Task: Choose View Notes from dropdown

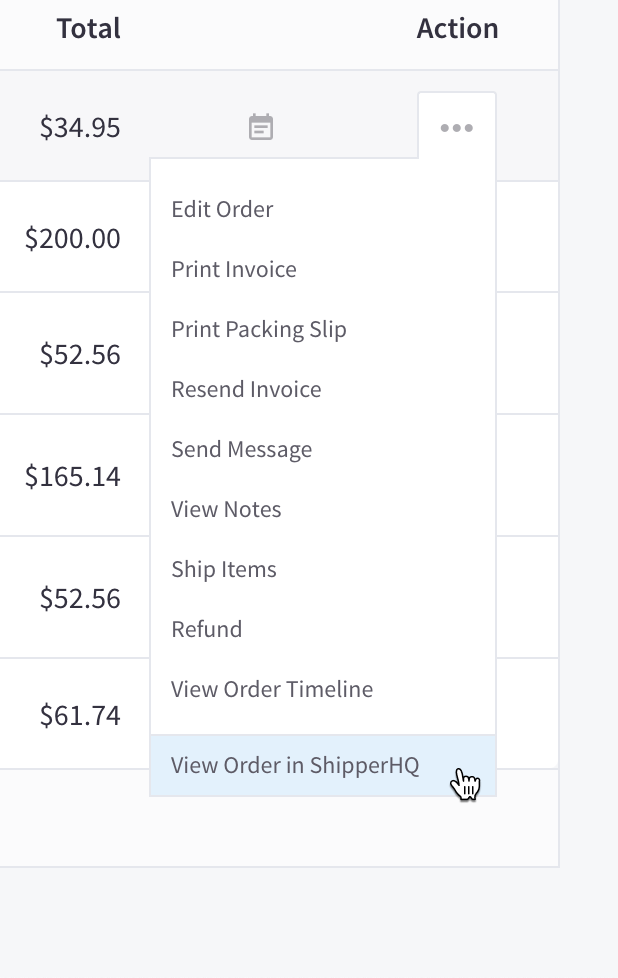Action: (x=226, y=509)
